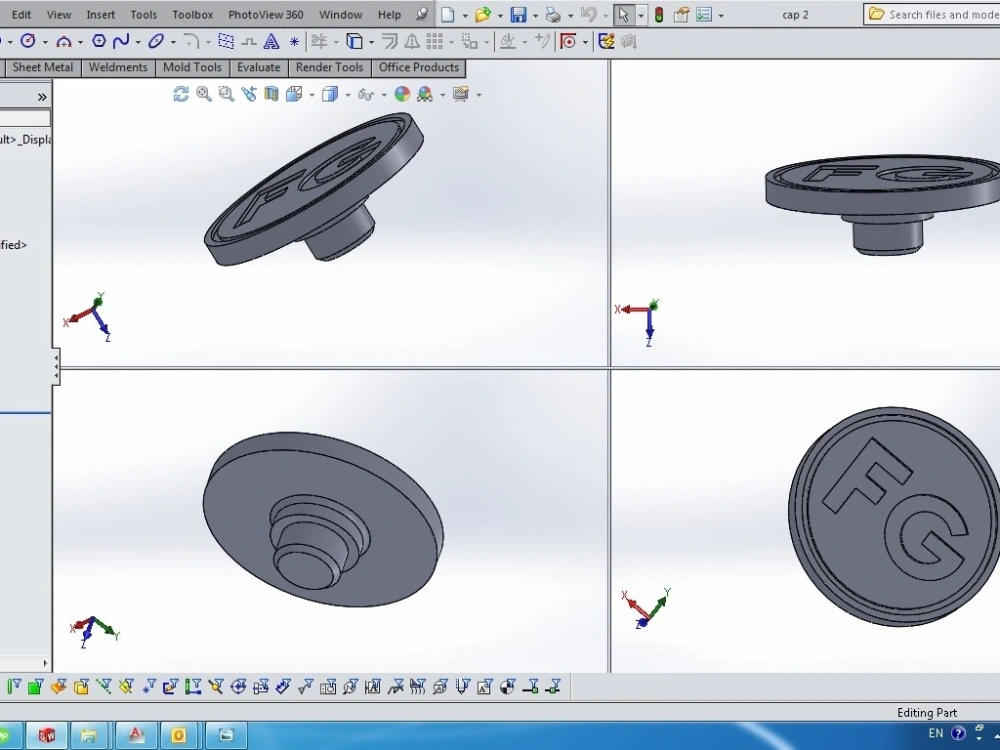This screenshot has height=750, width=1000.
Task: Expand the Save dropdown arrow
Action: pyautogui.click(x=535, y=15)
